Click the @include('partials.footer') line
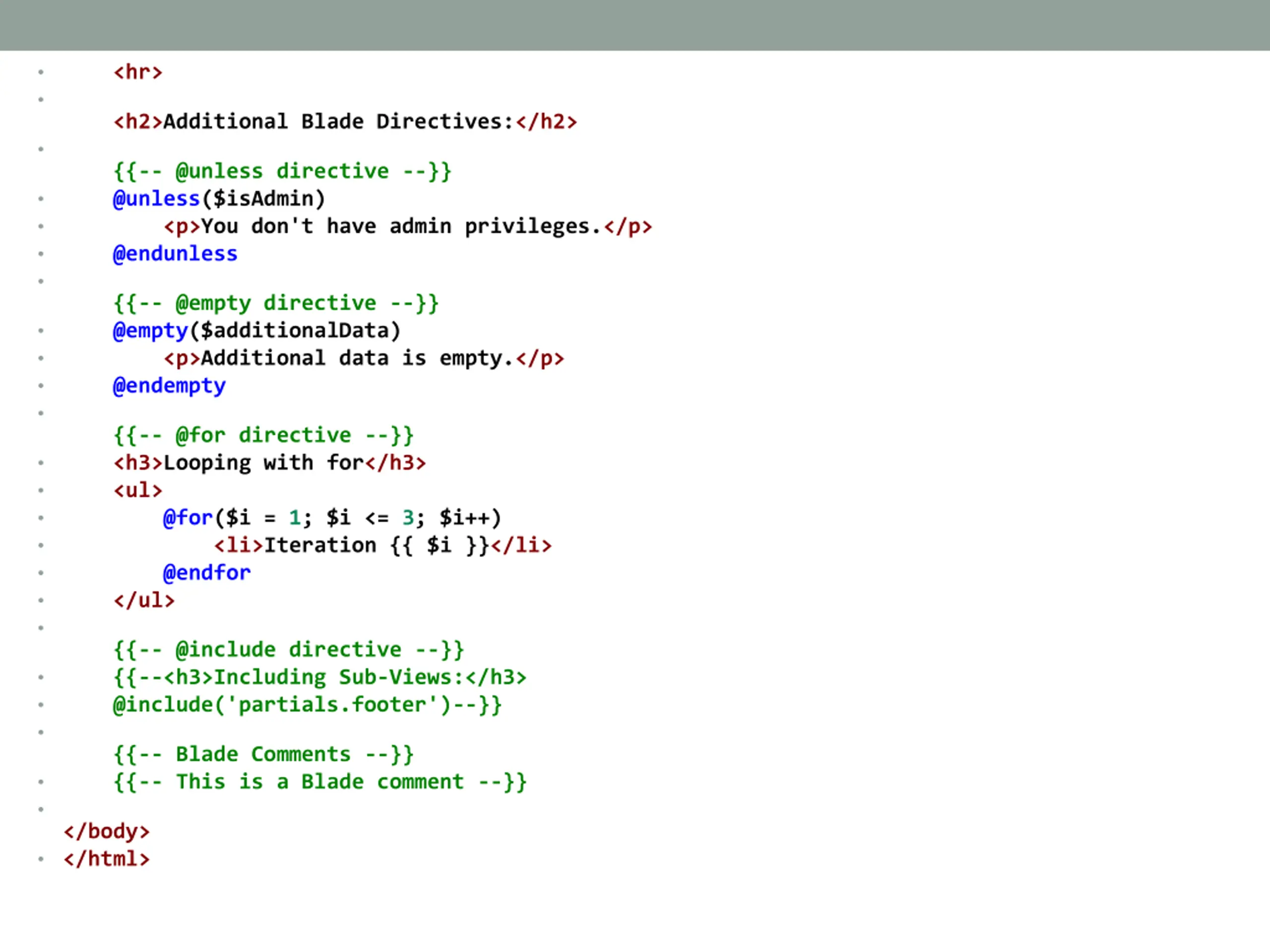Screen dimensions: 1270x952 pyautogui.click(x=307, y=705)
